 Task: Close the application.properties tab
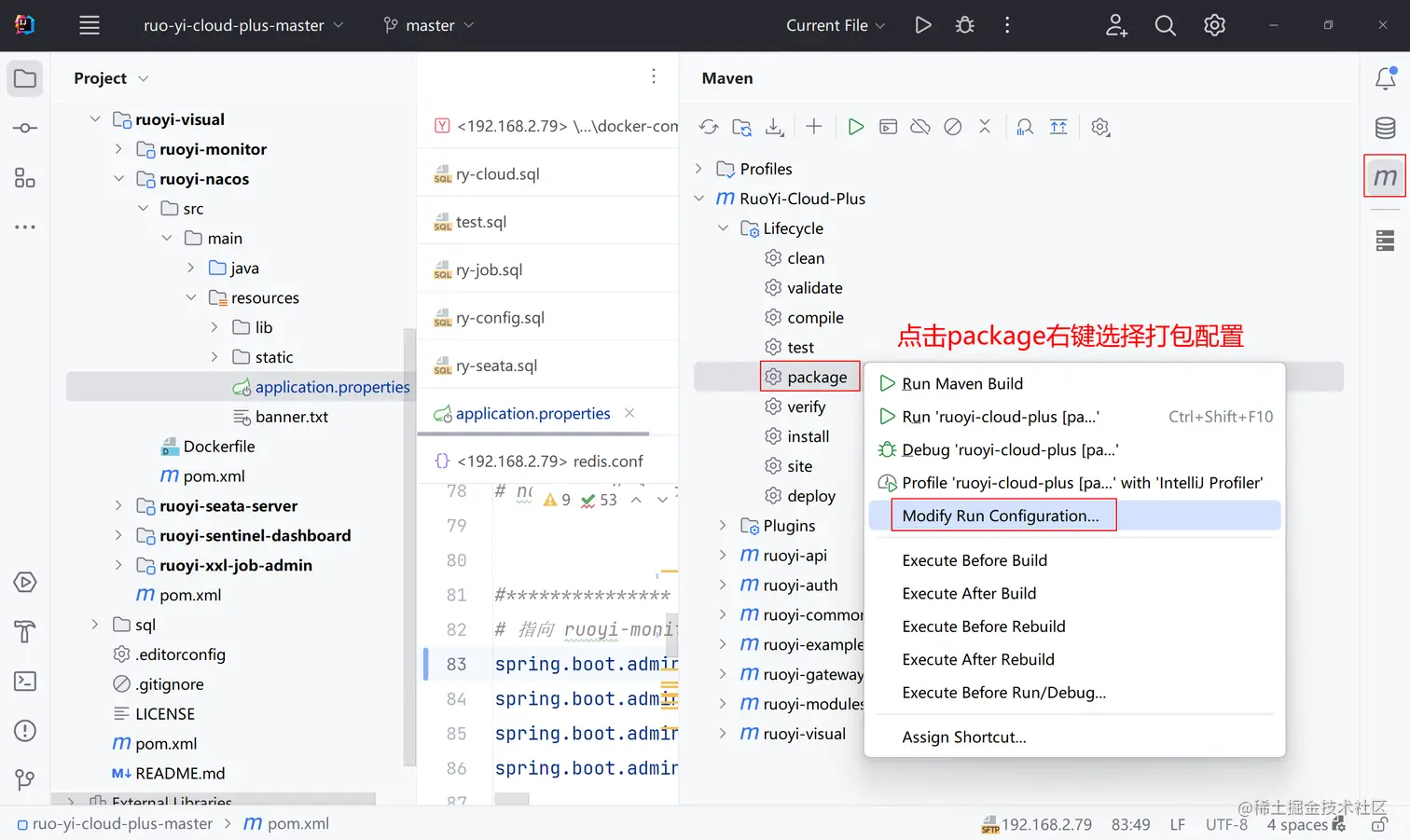click(x=629, y=413)
